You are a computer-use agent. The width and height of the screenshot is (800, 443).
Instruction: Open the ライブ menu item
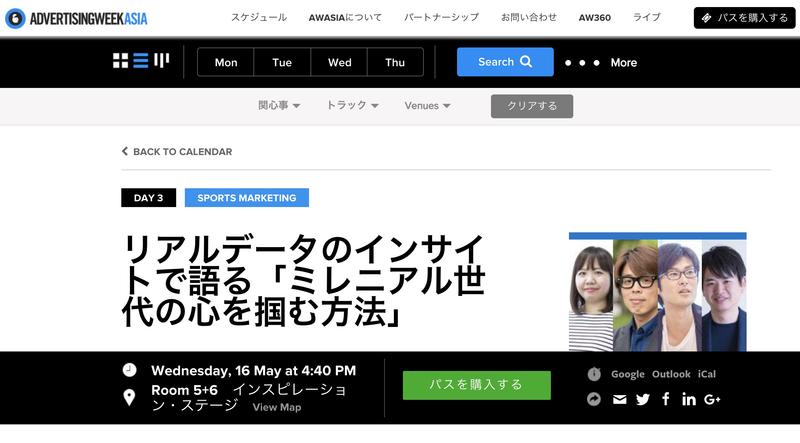(x=646, y=17)
